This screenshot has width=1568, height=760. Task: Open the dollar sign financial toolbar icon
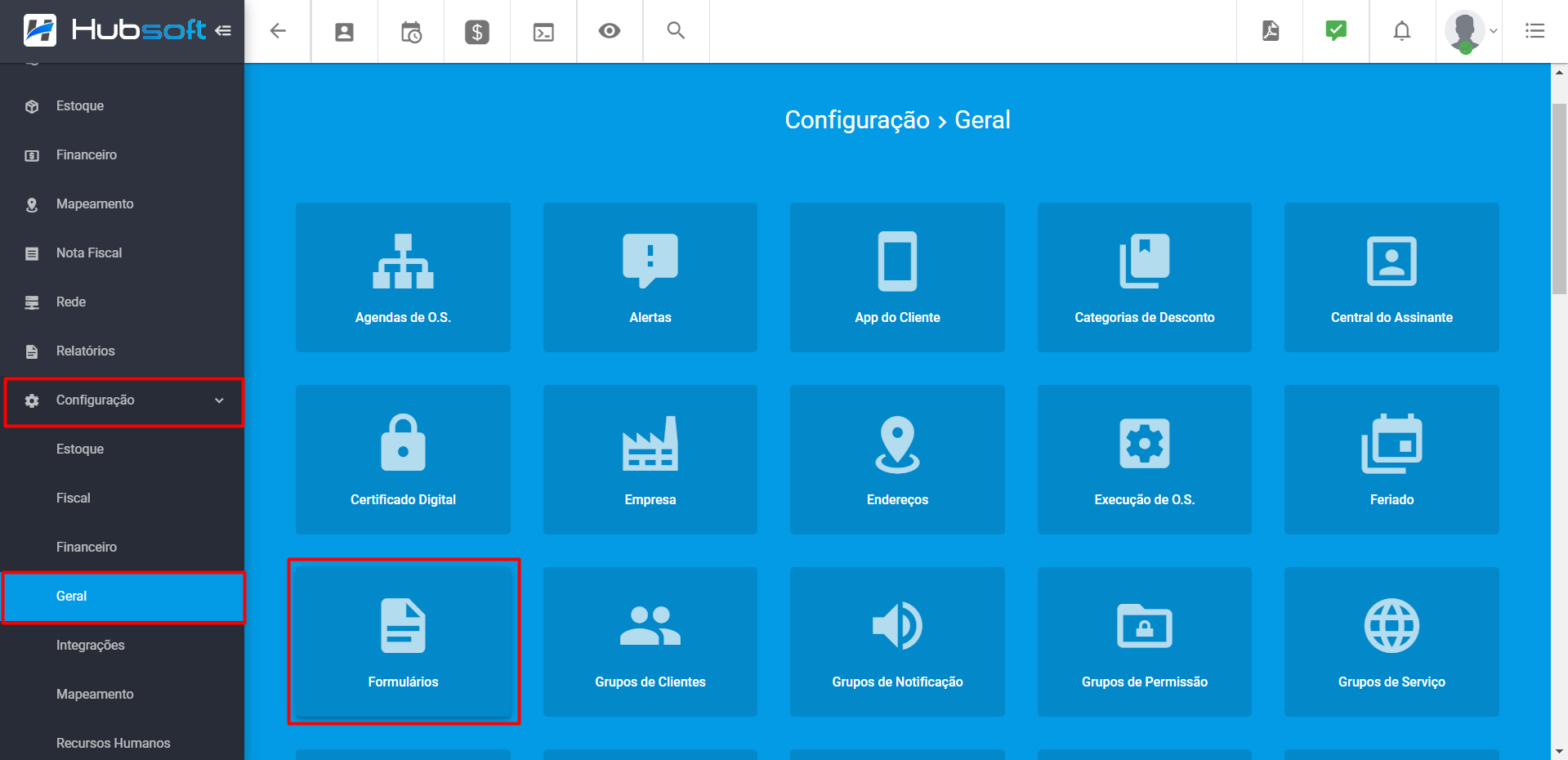[x=477, y=32]
